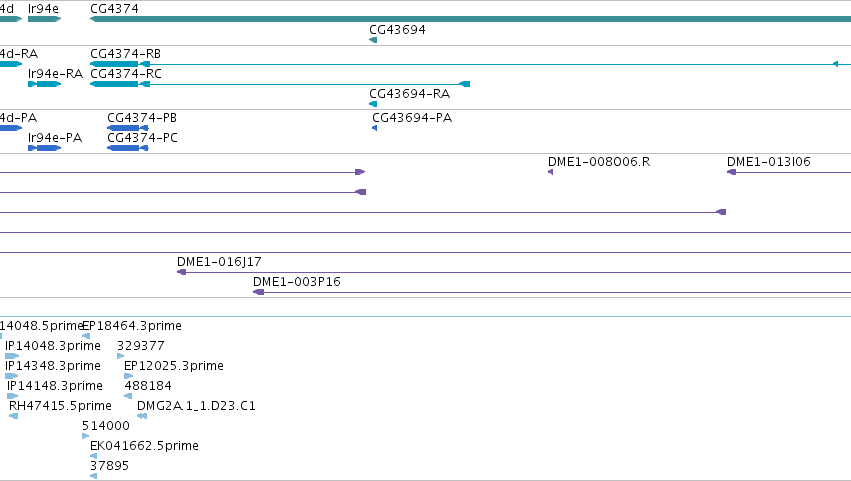Select the CG4374-RB transcript exon block
Viewport: 851px width, 481px height.
114,64
